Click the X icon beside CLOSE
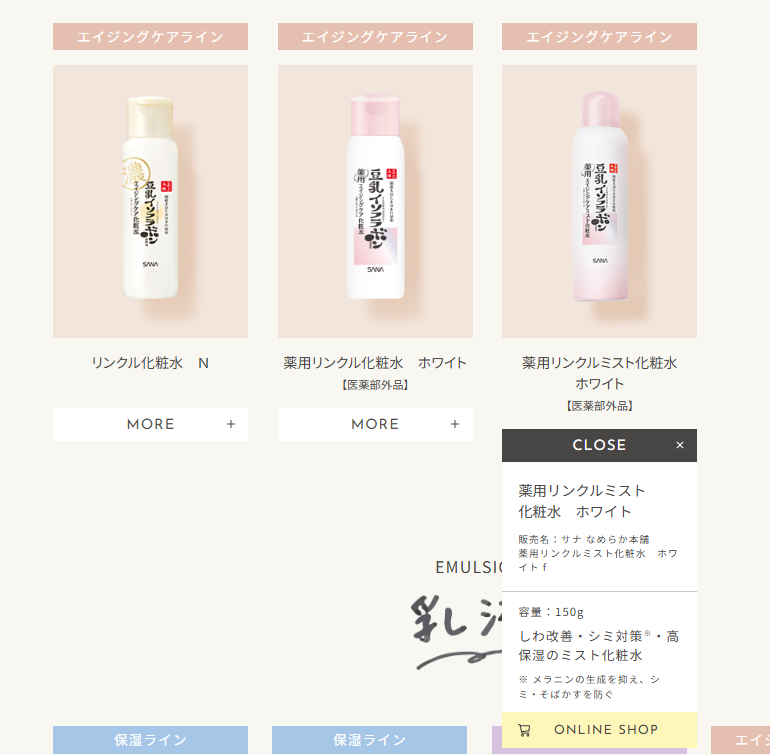 [680, 445]
